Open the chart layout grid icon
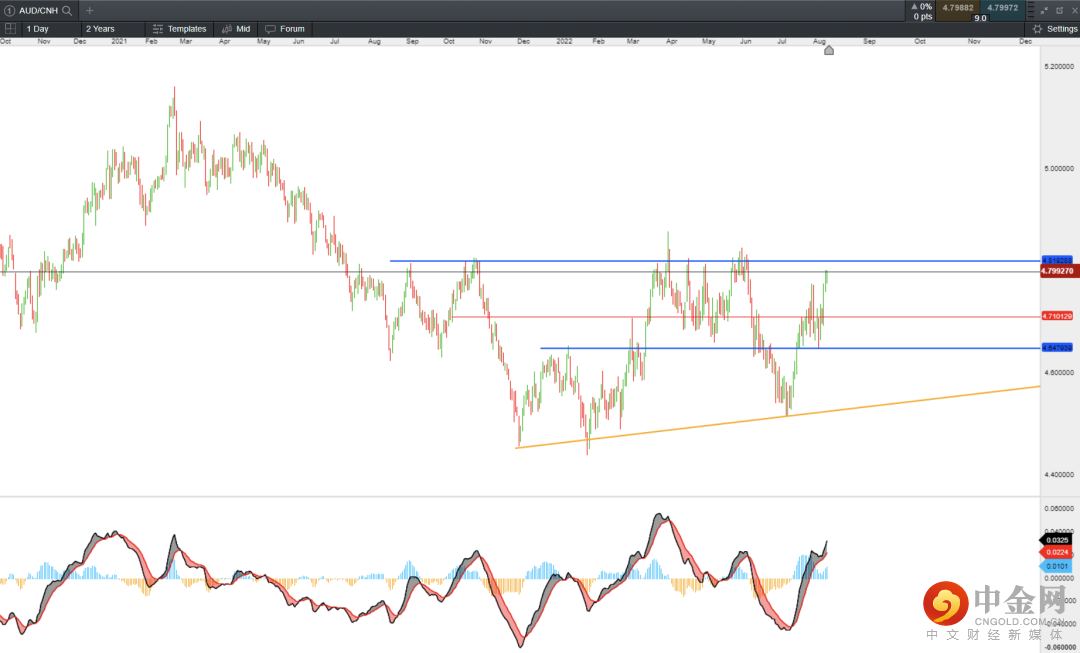The height and width of the screenshot is (653, 1080). 10,29
